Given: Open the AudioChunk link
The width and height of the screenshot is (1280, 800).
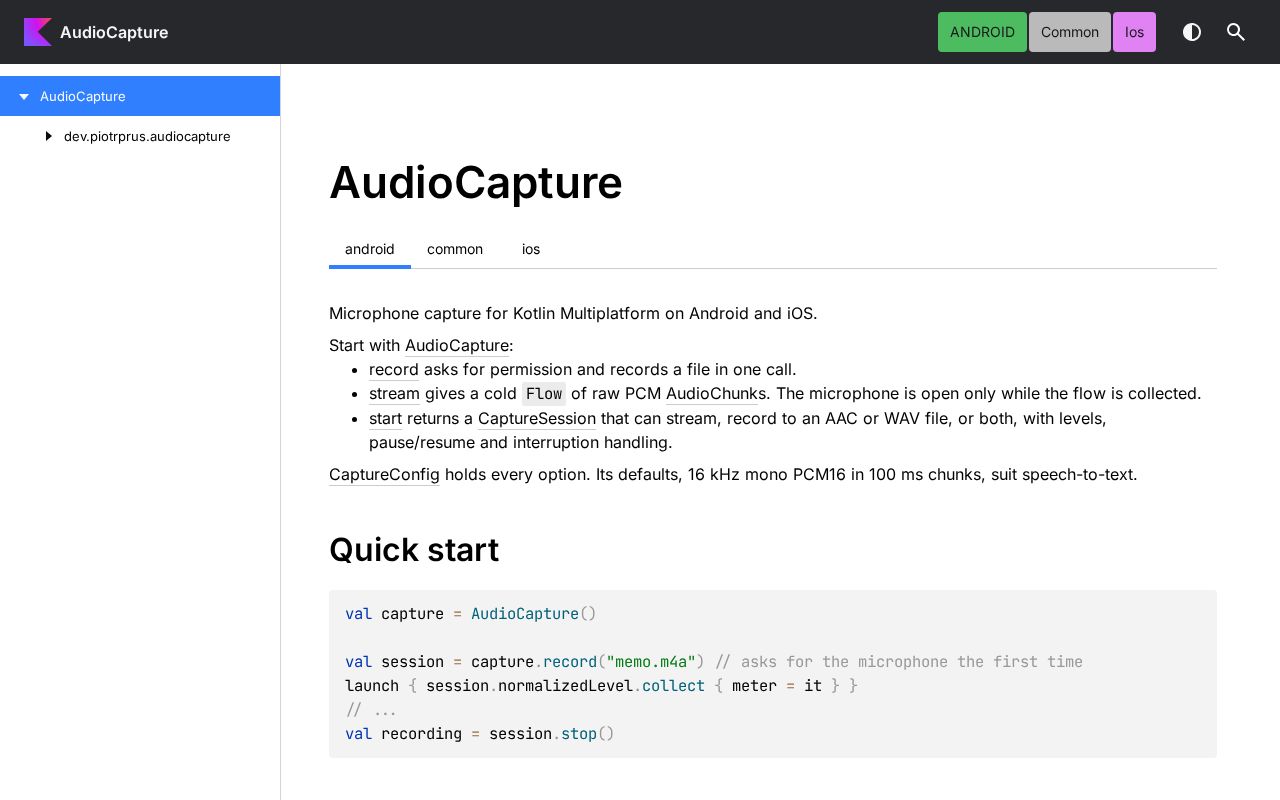Looking at the screenshot, I should (x=712, y=393).
